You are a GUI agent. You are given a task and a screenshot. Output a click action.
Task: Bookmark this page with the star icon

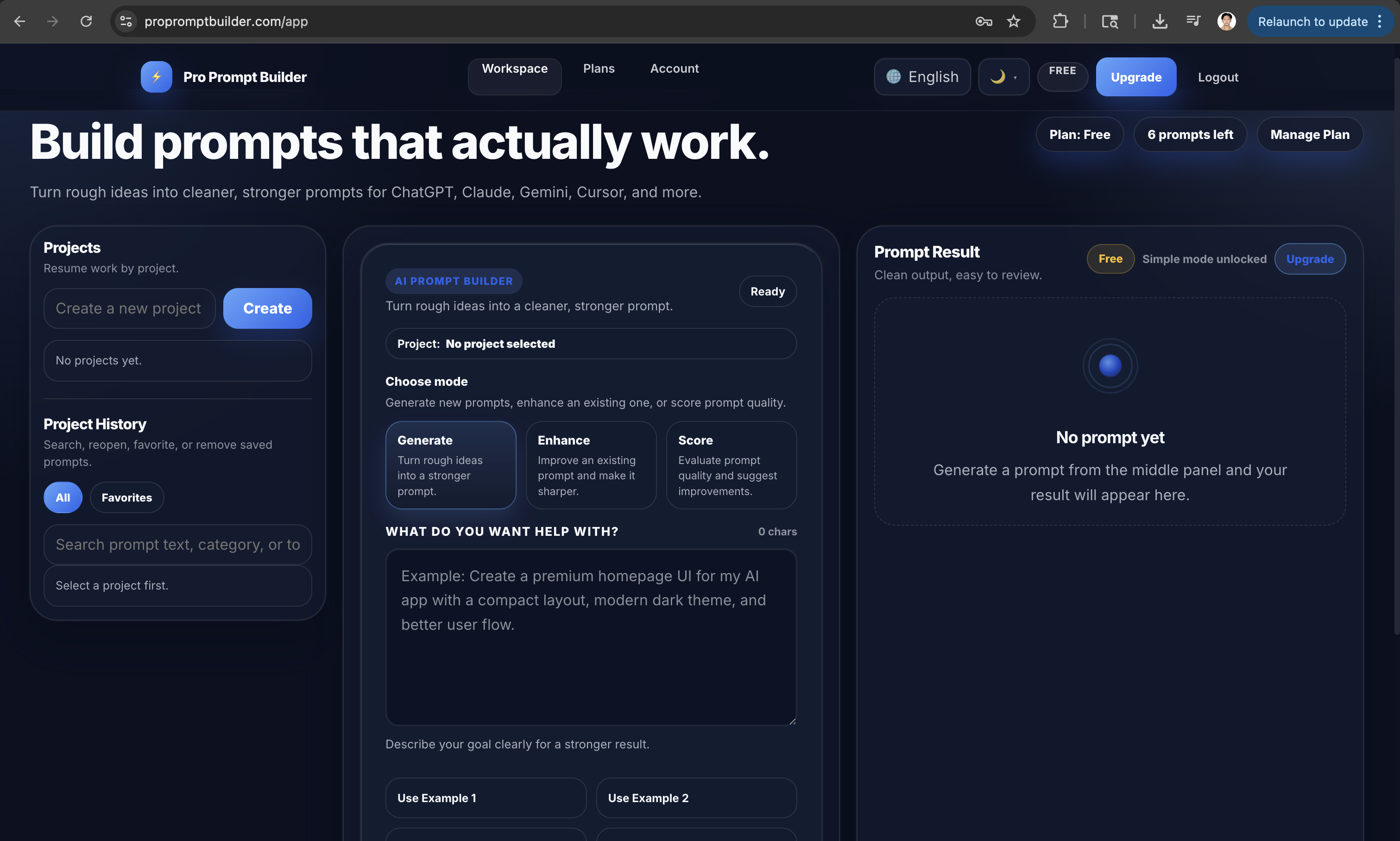point(1014,21)
